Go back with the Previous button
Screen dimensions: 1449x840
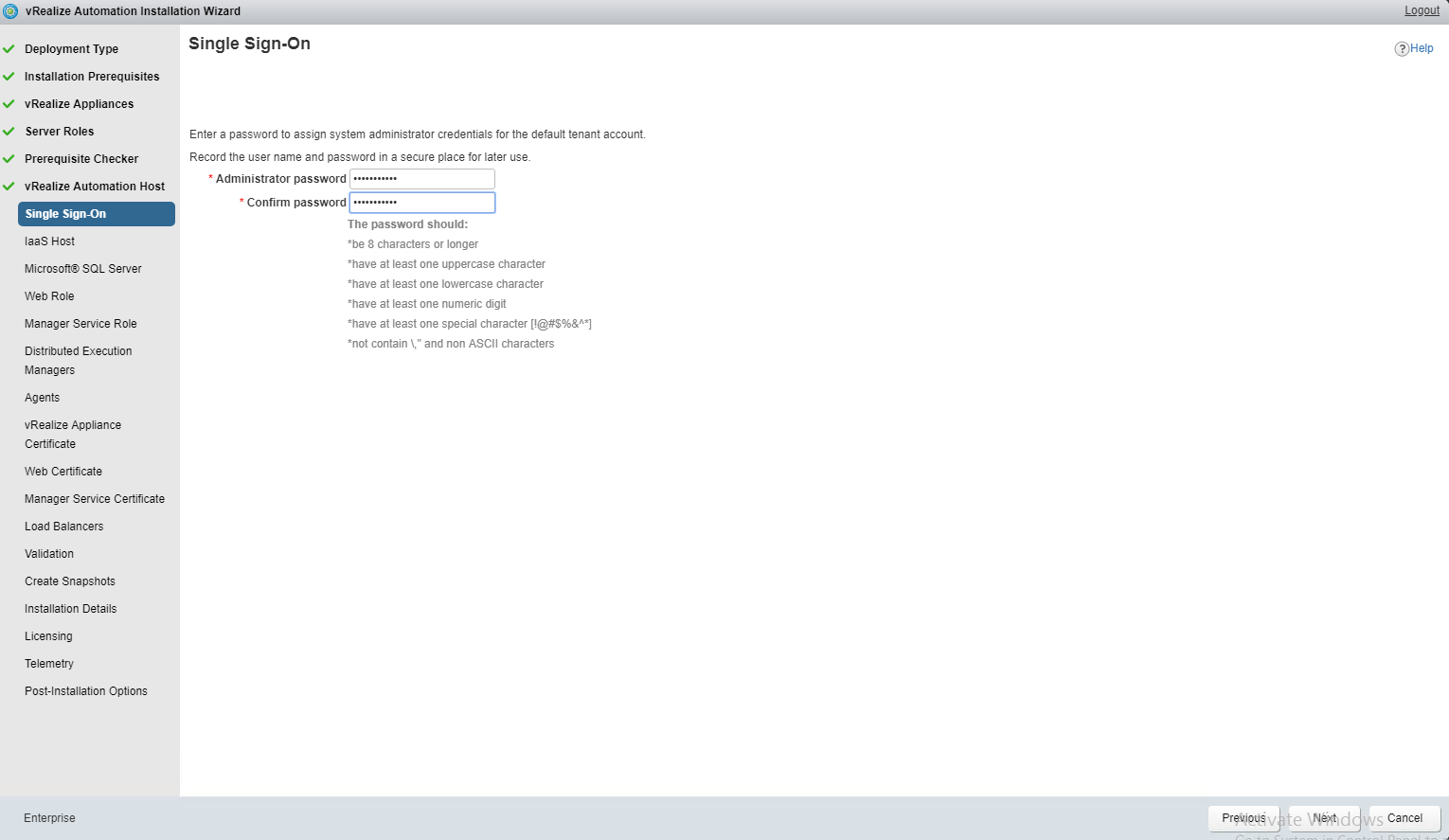pyautogui.click(x=1243, y=818)
